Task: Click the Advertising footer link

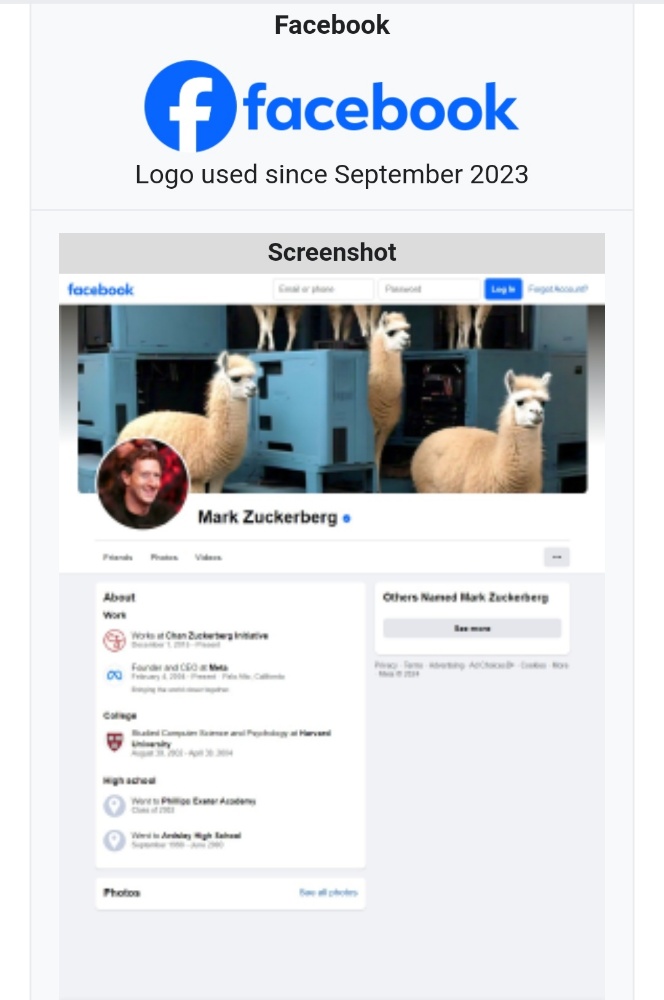Action: click(x=446, y=665)
